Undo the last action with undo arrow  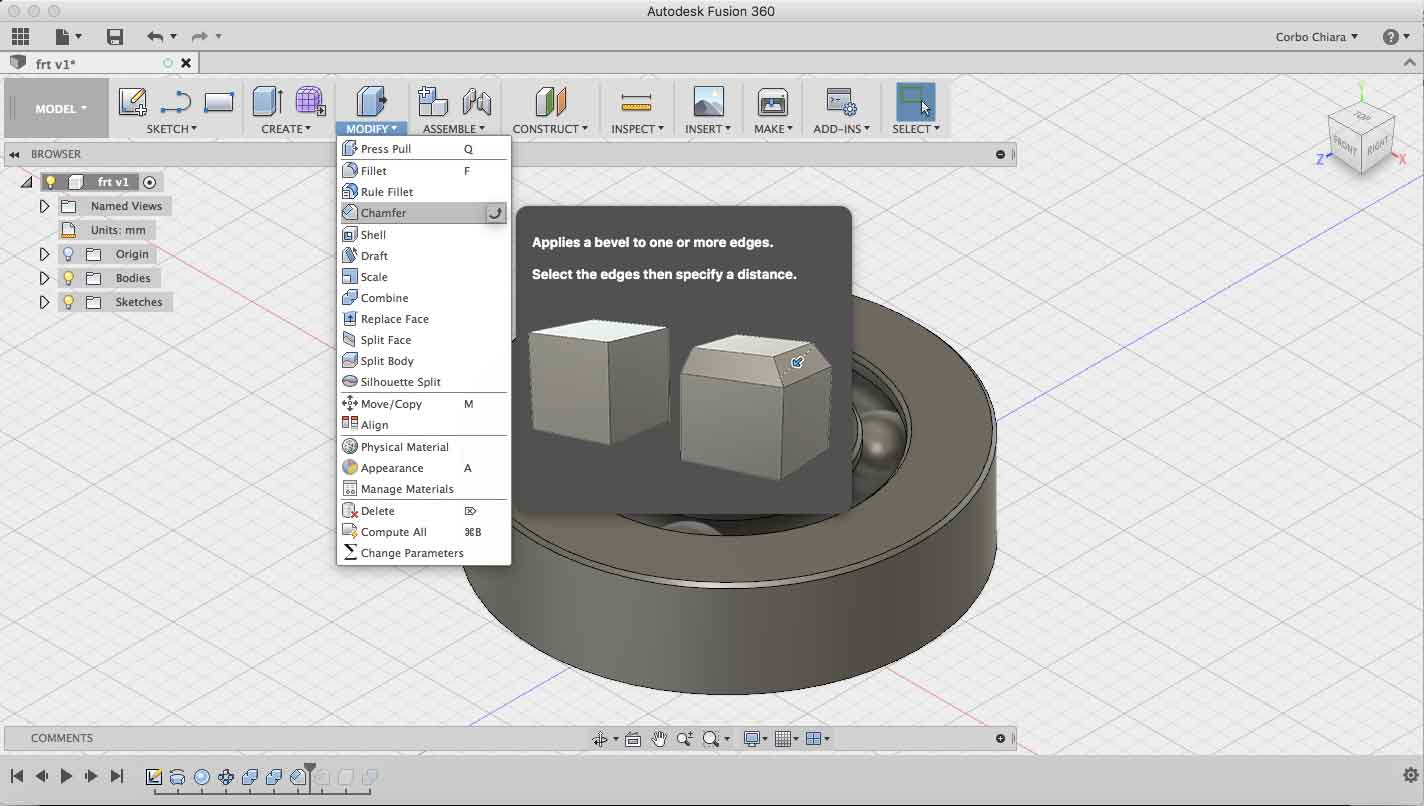click(x=155, y=37)
